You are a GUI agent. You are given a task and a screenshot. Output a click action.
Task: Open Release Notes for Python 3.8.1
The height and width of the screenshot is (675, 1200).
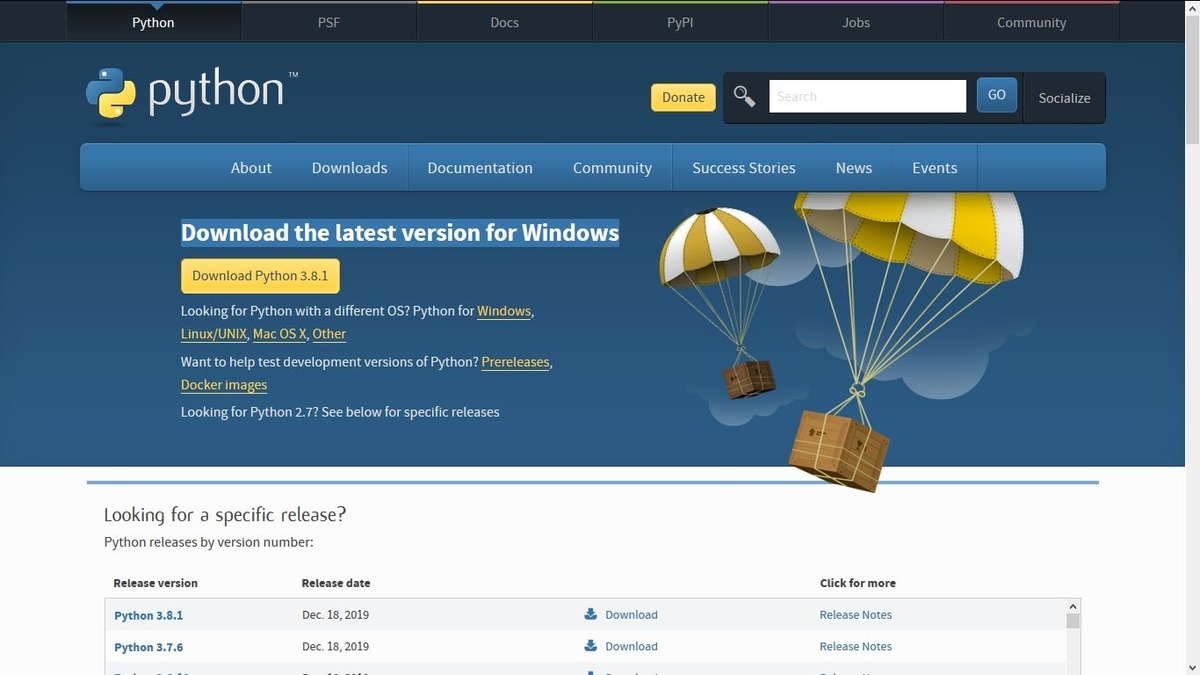[x=855, y=615]
